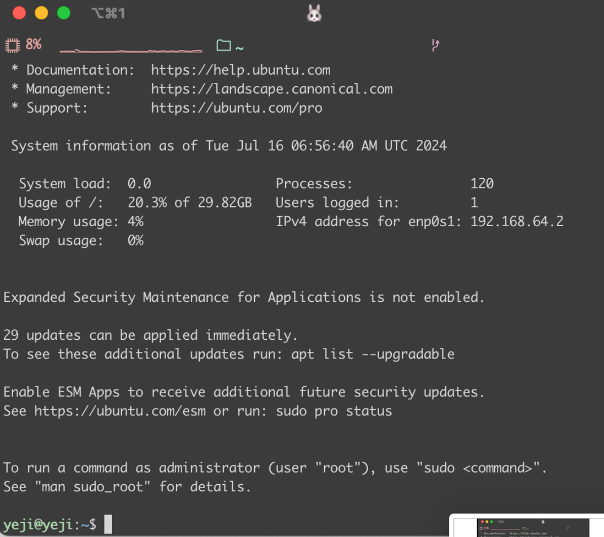Click the 8% CPU usage value

tap(34, 44)
